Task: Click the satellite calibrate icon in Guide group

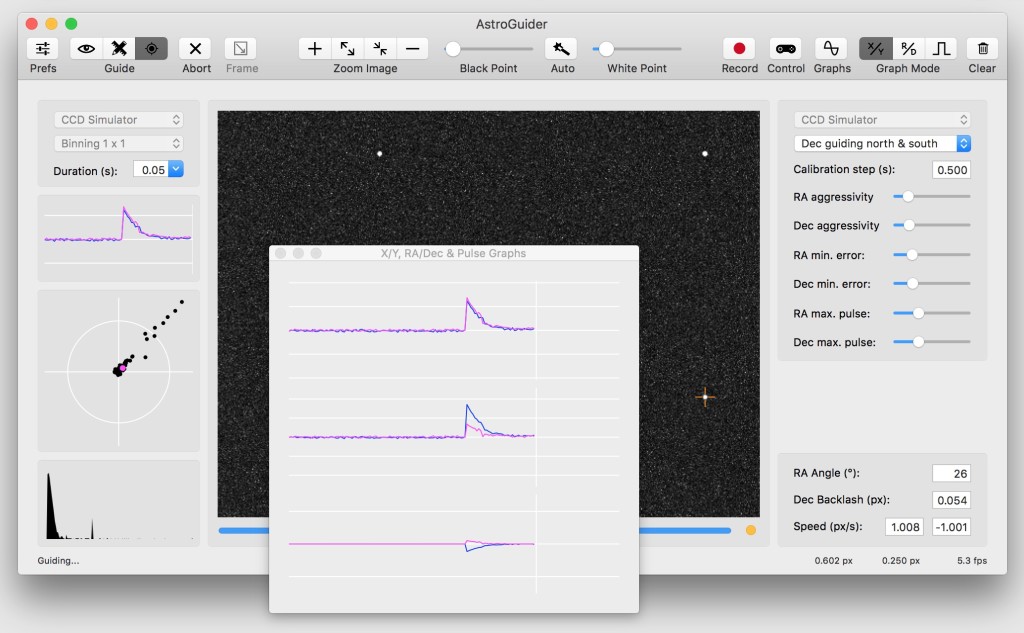Action: 119,48
